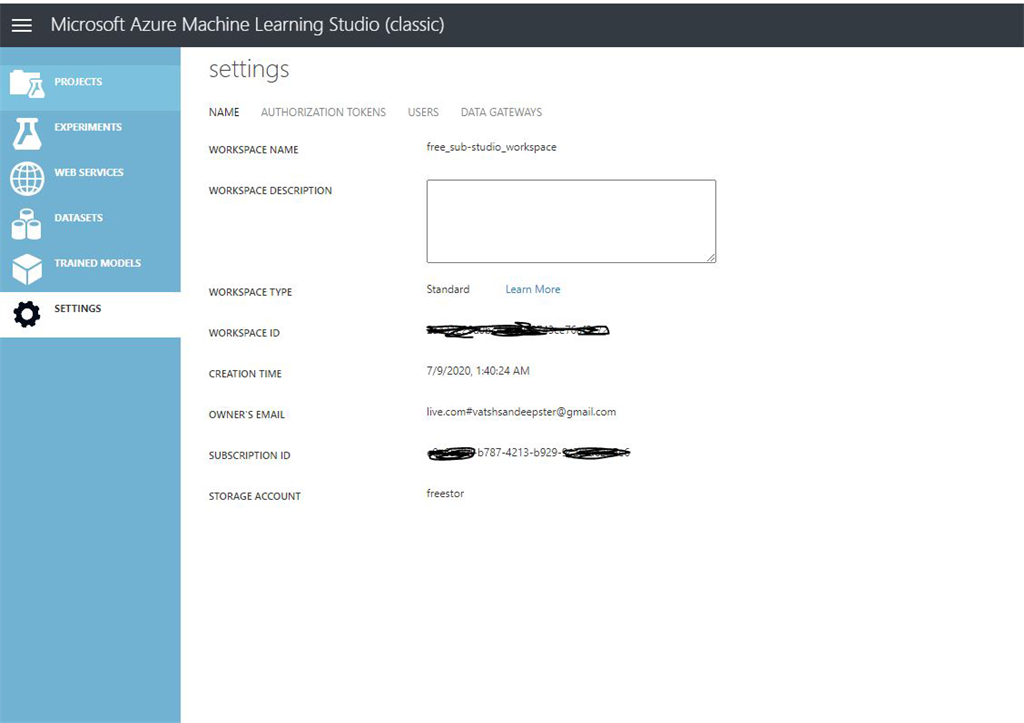Click the Microsoft Azure Machine Learning Studio title
1024x723 pixels.
point(248,25)
